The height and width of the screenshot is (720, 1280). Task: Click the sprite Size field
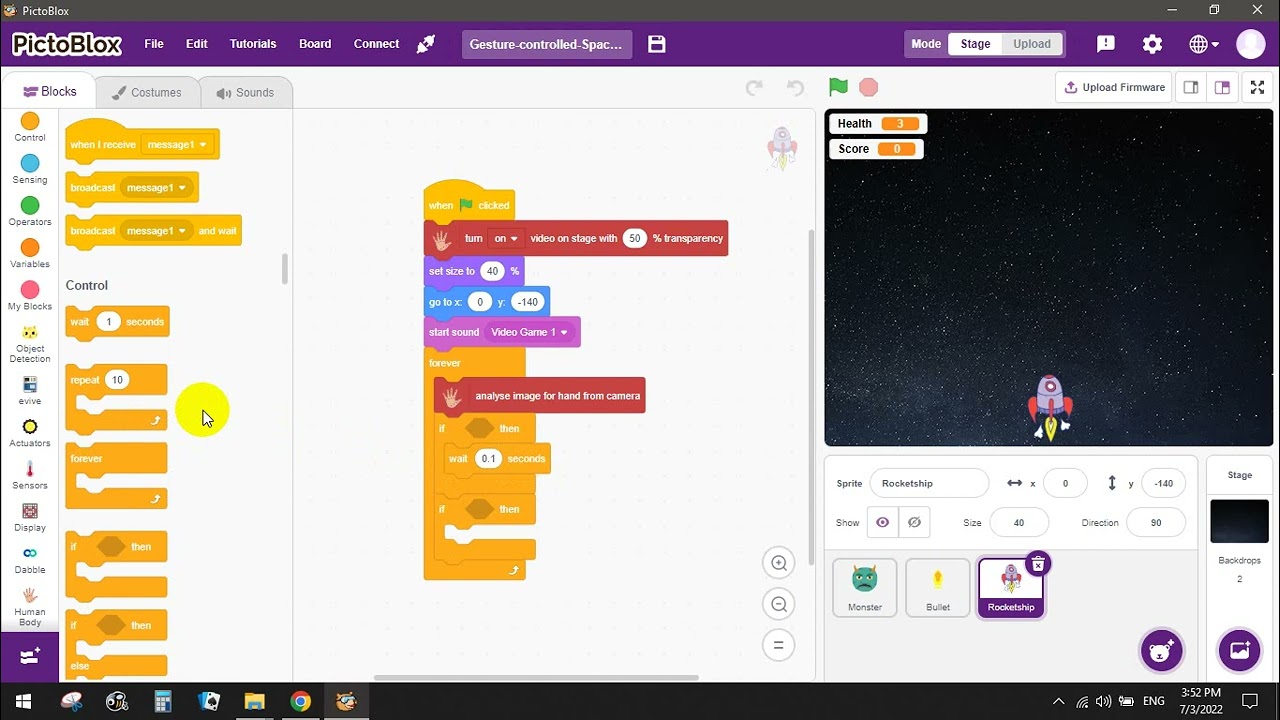(x=1019, y=522)
